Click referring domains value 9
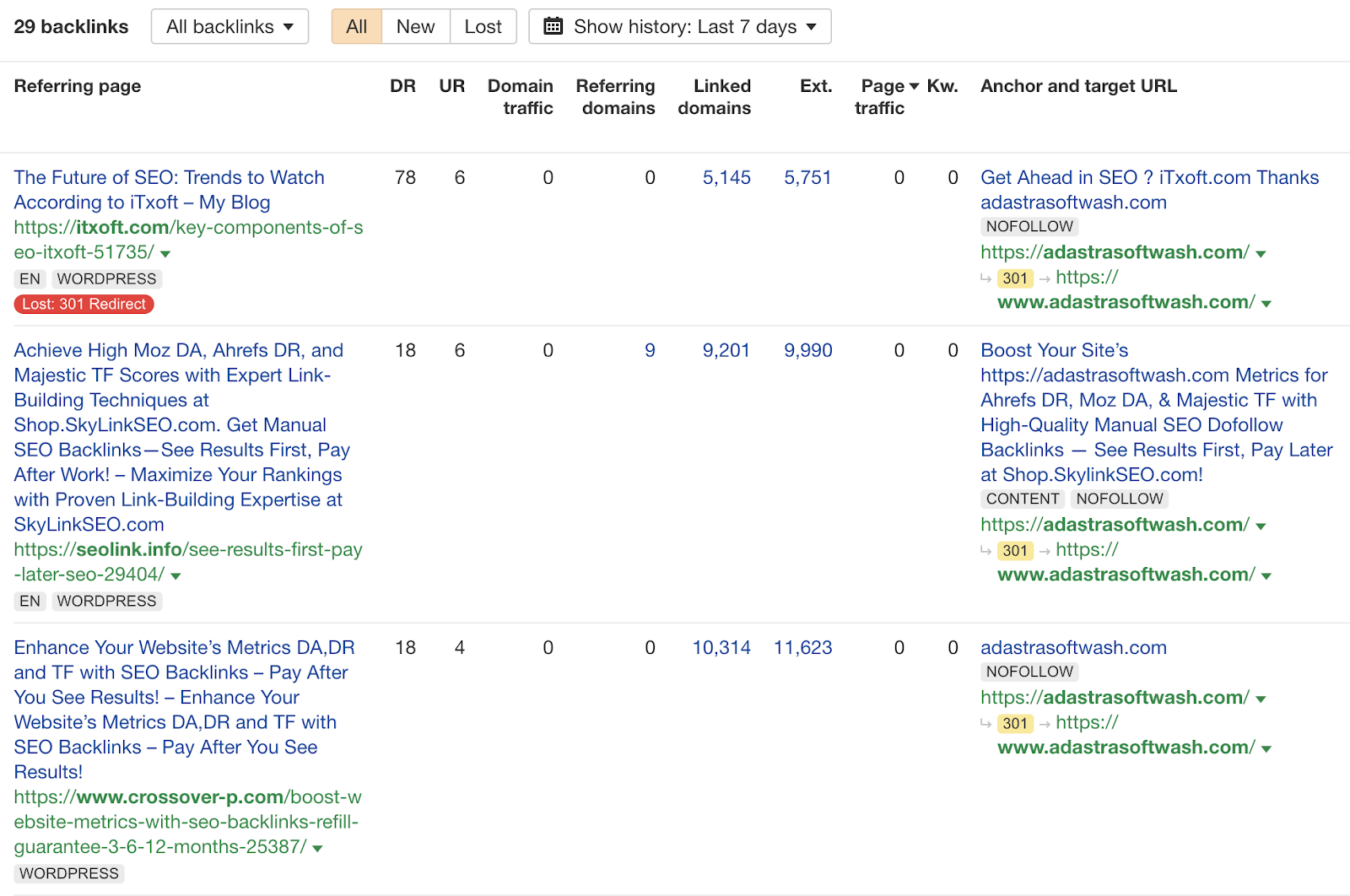Image resolution: width=1350 pixels, height=896 pixels. (x=650, y=350)
